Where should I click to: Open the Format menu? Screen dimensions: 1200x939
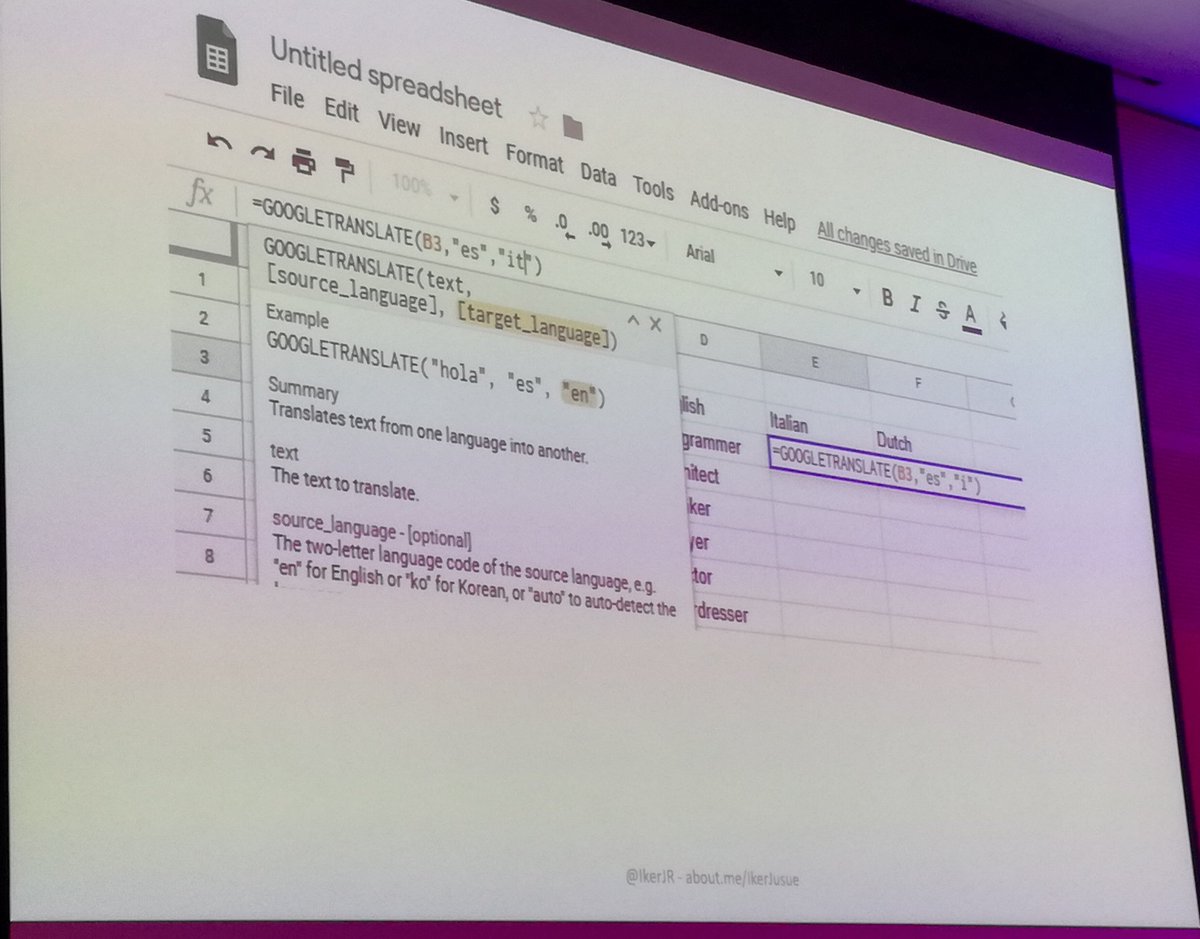coord(534,157)
